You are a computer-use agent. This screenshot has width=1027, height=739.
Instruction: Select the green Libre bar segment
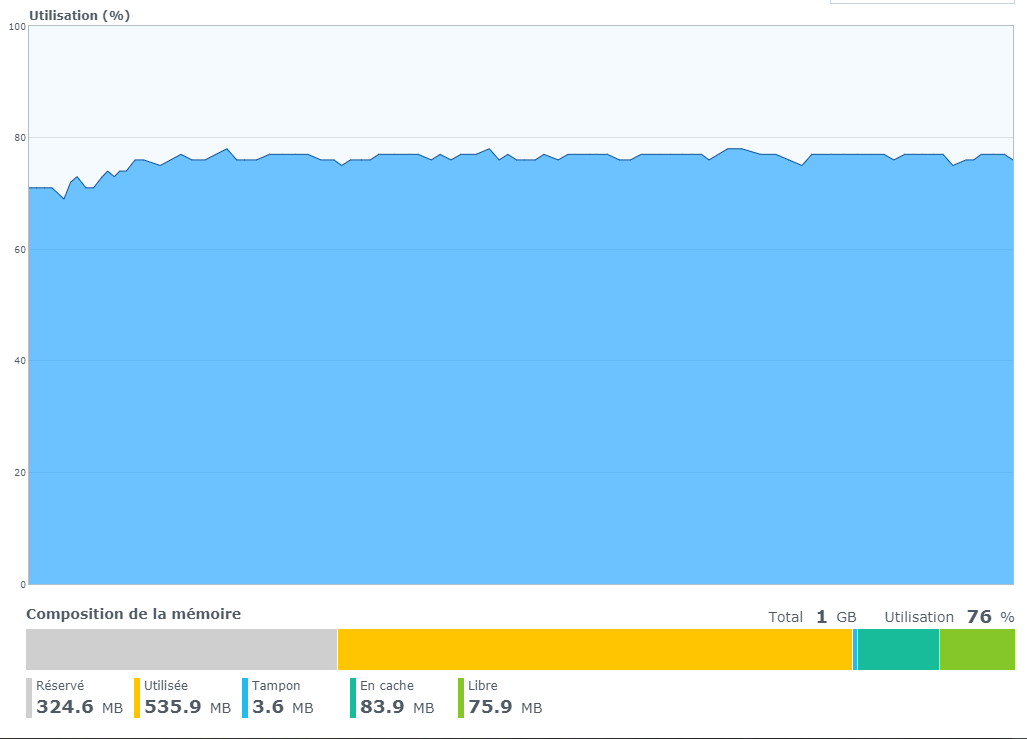coord(977,649)
